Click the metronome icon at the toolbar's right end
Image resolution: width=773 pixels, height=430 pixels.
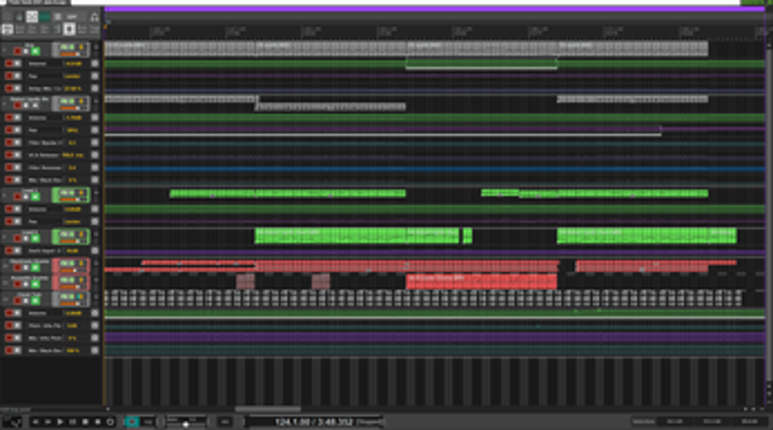coord(94,17)
